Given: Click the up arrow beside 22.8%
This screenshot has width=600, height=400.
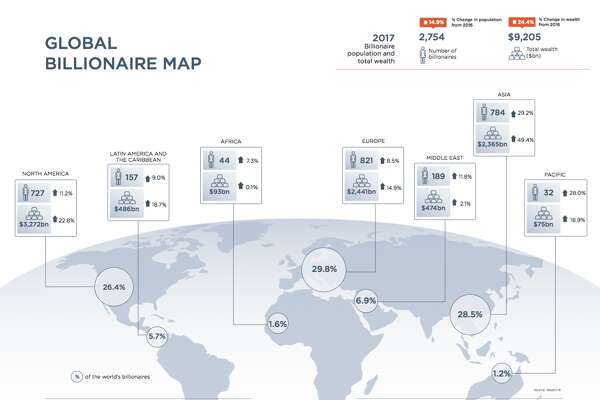Looking at the screenshot, I should pyautogui.click(x=55, y=219).
